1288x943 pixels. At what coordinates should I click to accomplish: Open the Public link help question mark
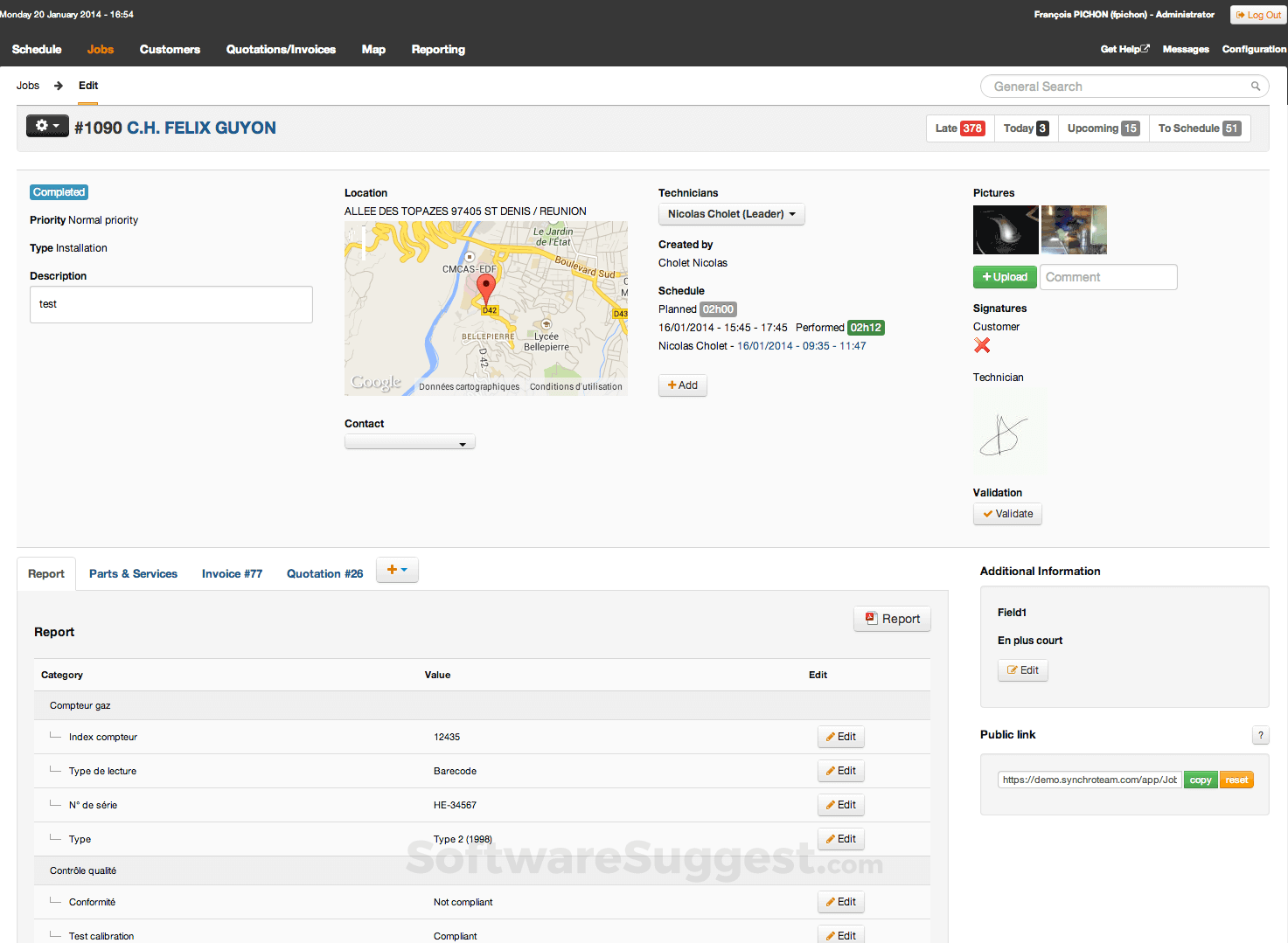[x=1260, y=735]
